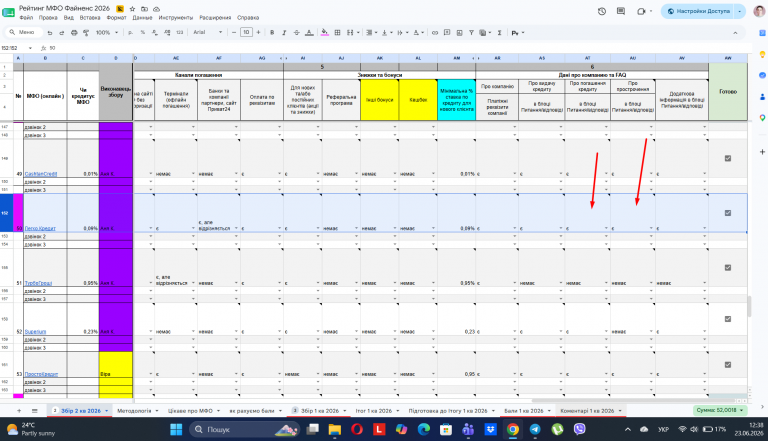The image size is (768, 441).
Task: Switch to the Ітог 1 кв 2026 tab
Action: [x=373, y=411]
